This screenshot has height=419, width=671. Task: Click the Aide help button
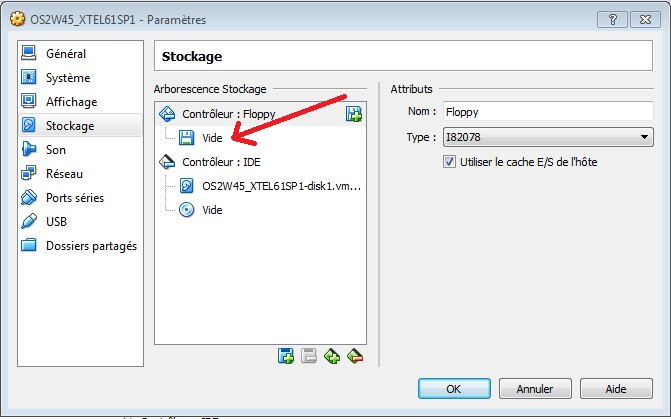616,388
